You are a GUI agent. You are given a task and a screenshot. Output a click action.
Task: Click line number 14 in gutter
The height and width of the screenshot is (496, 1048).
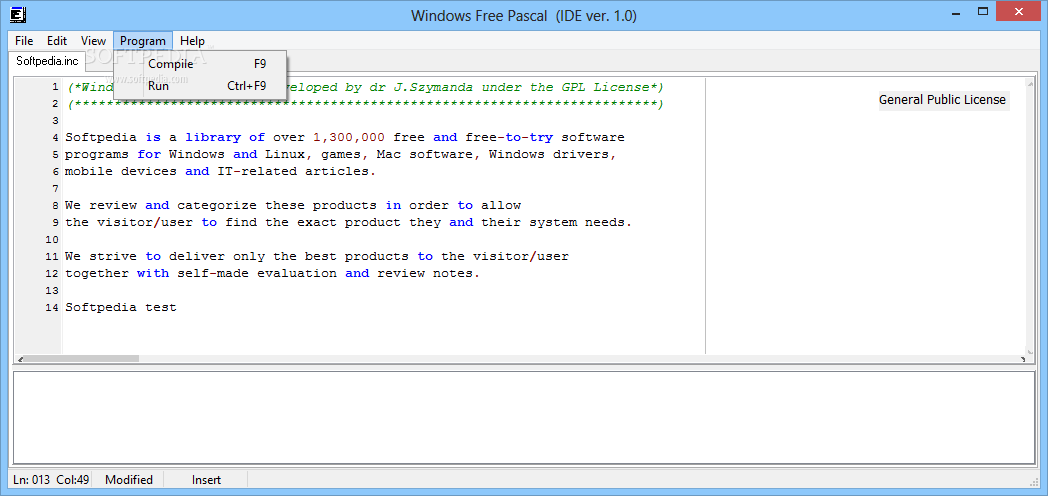point(52,307)
